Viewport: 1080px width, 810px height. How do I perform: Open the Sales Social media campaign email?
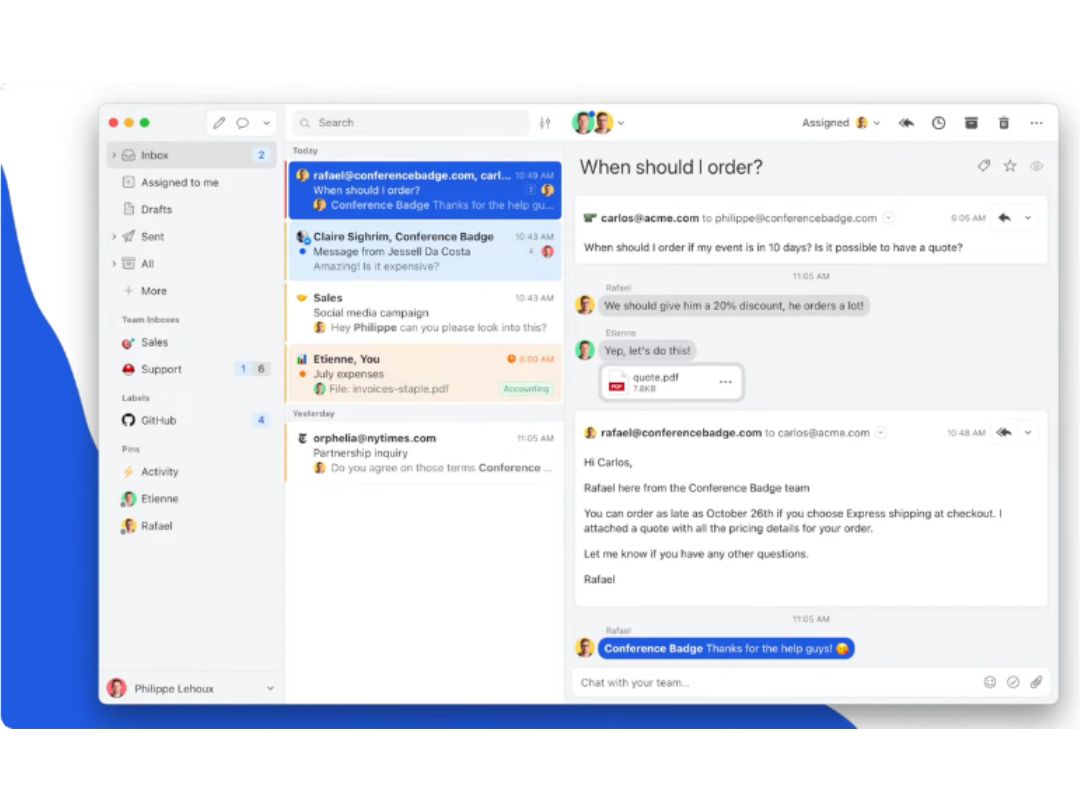424,312
